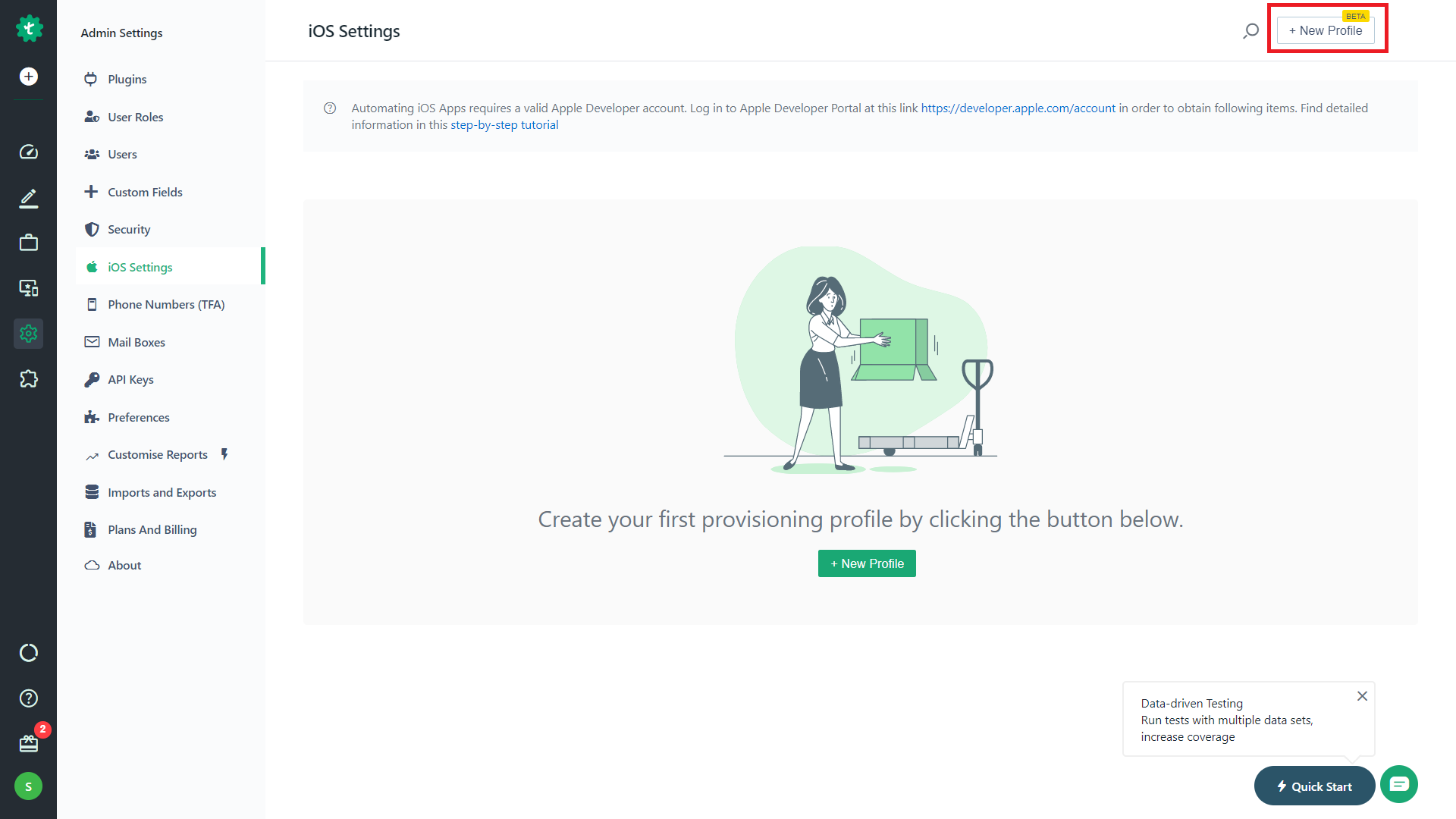The height and width of the screenshot is (819, 1456).
Task: Open the test development pencil icon
Action: click(29, 198)
